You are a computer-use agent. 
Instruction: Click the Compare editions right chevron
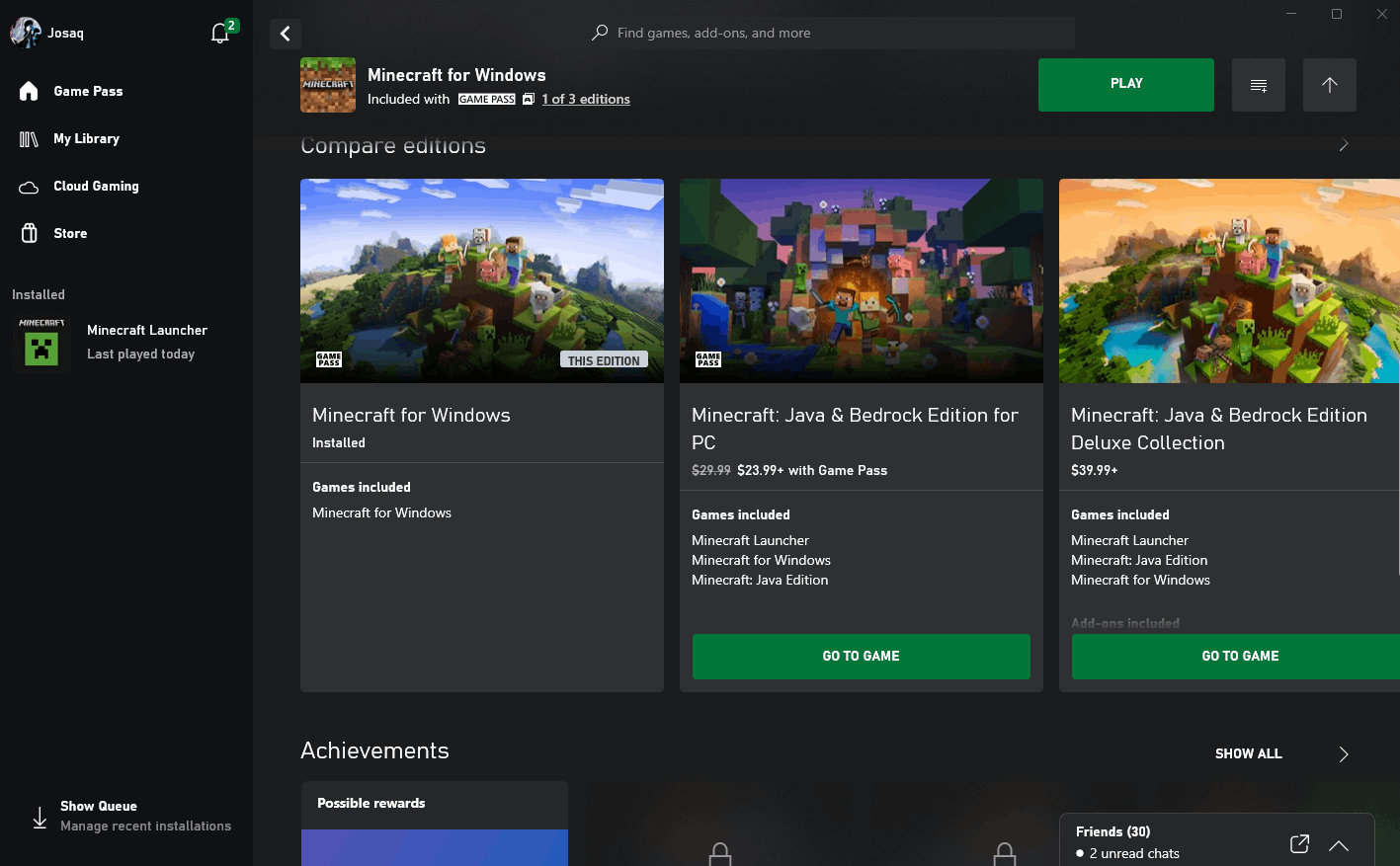coord(1344,145)
